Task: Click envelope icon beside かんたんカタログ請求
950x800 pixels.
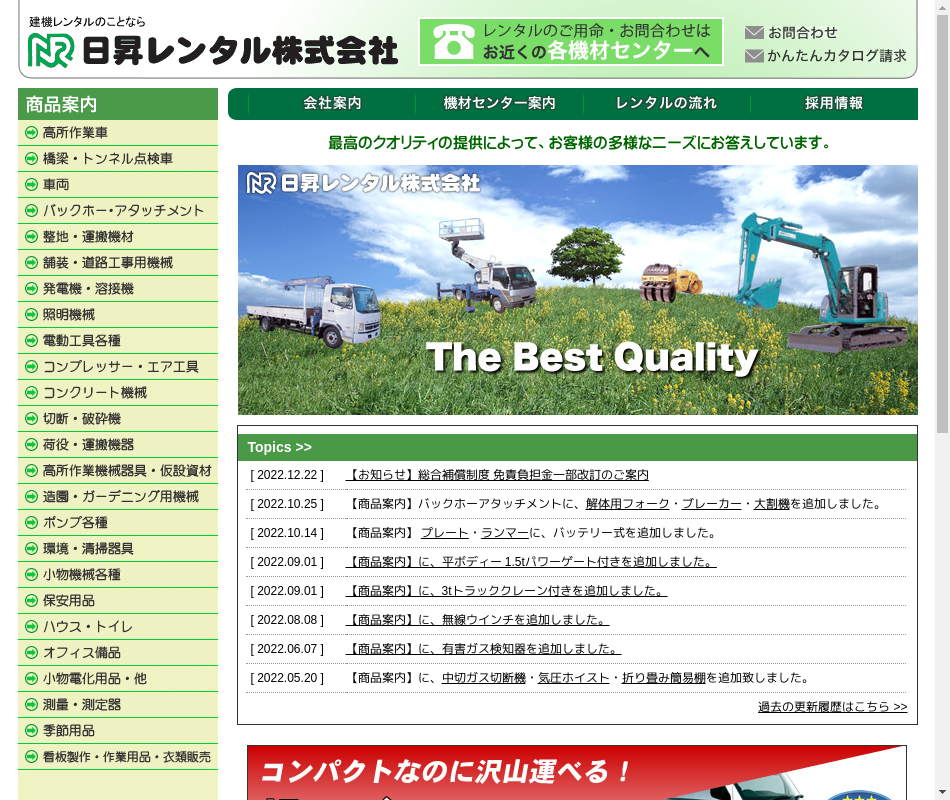Action: click(x=754, y=56)
